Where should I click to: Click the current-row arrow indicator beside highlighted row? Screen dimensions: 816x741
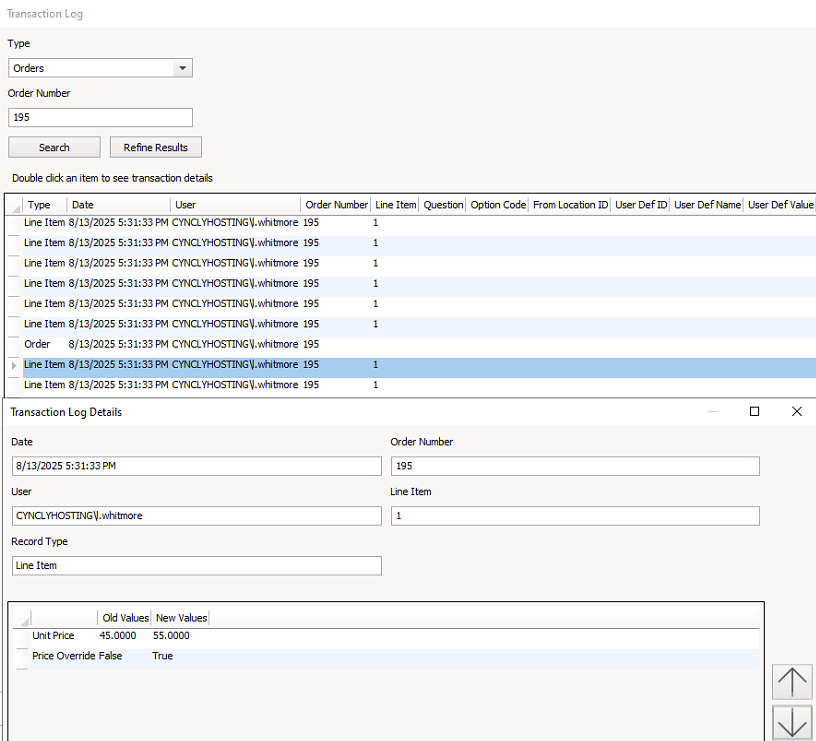coord(13,366)
